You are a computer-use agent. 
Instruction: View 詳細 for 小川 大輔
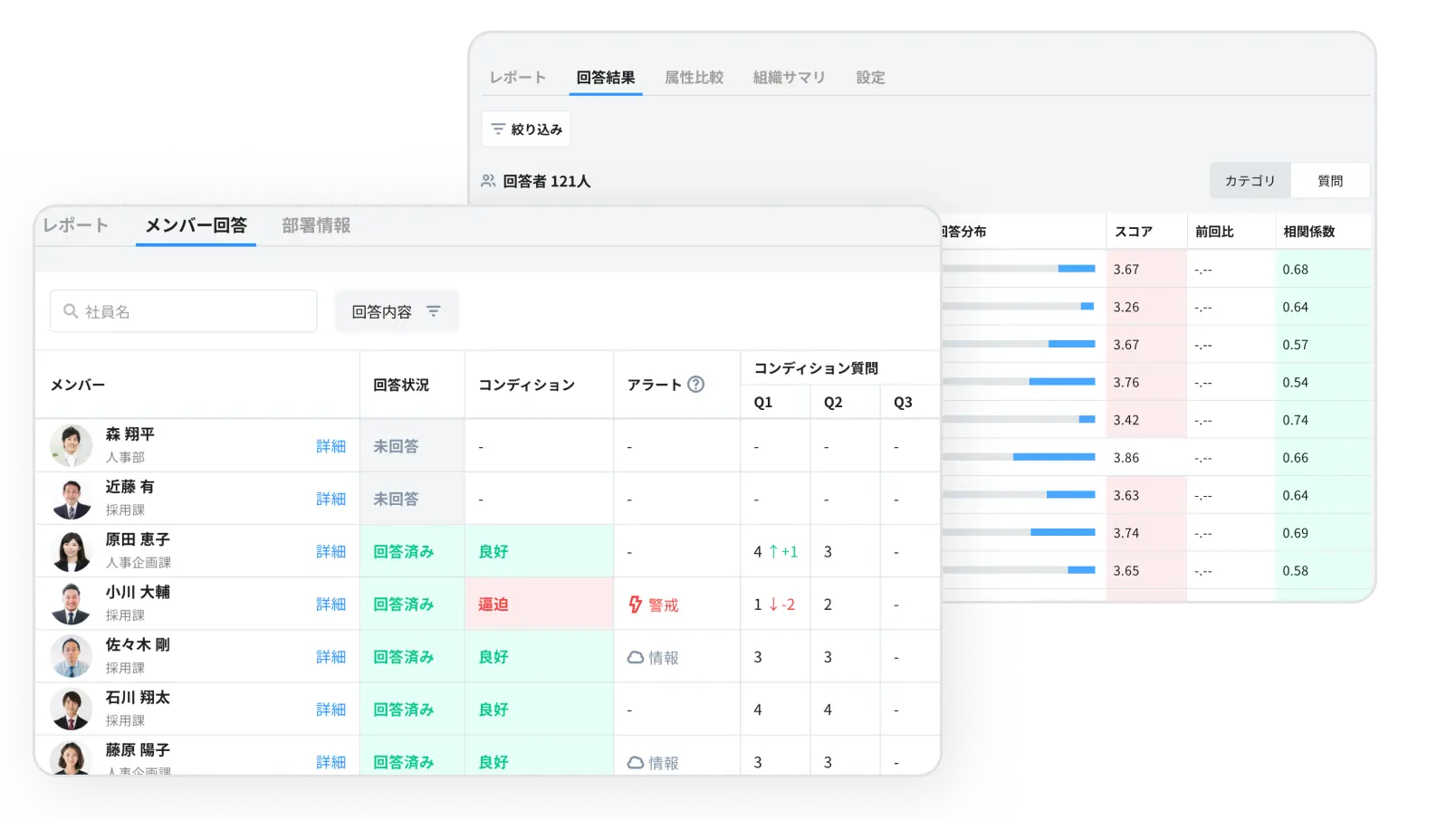(330, 605)
